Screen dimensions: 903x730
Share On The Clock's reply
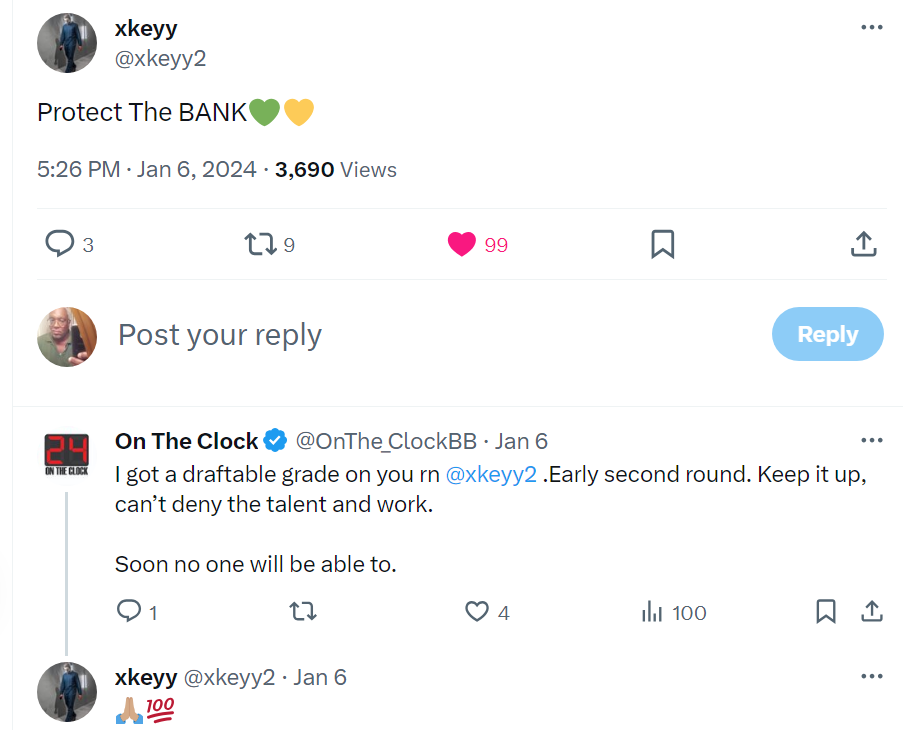pyautogui.click(x=871, y=611)
